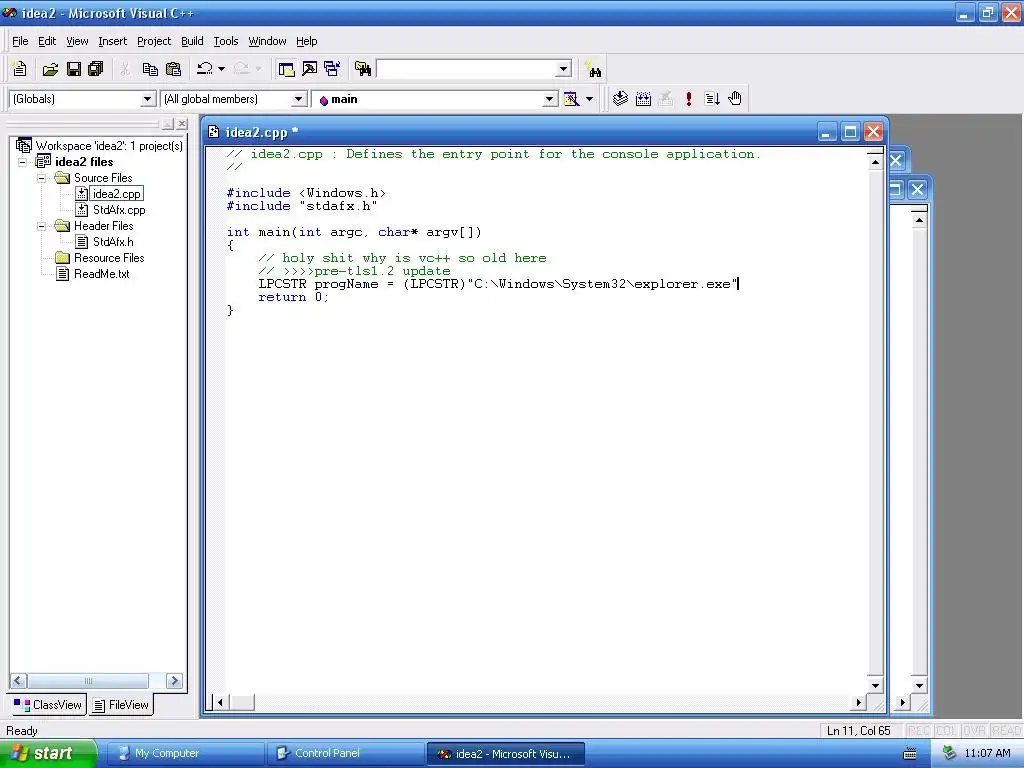
Task: Click the idea2 - Microsoft Visual taskbar button
Action: [x=505, y=754]
